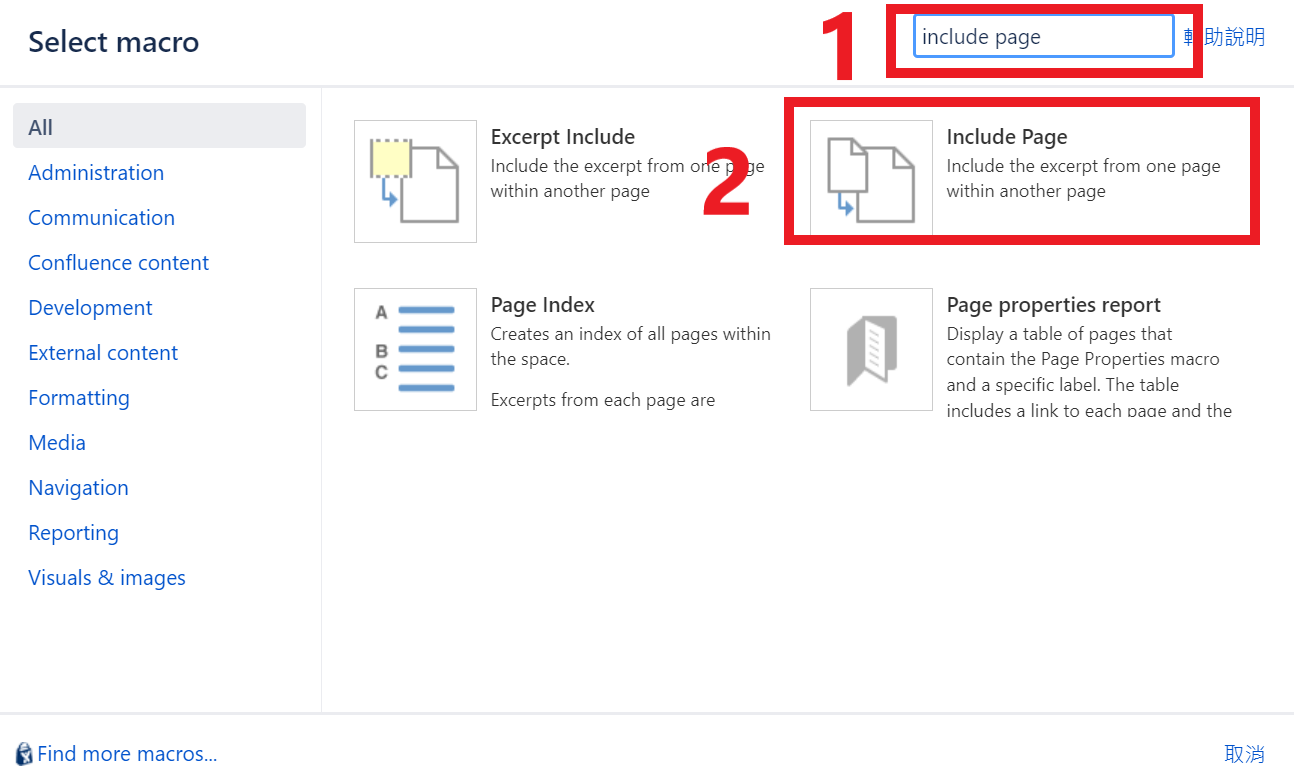Click the Page Index macro icon
Screen dimensions: 1294x783
[x=415, y=349]
